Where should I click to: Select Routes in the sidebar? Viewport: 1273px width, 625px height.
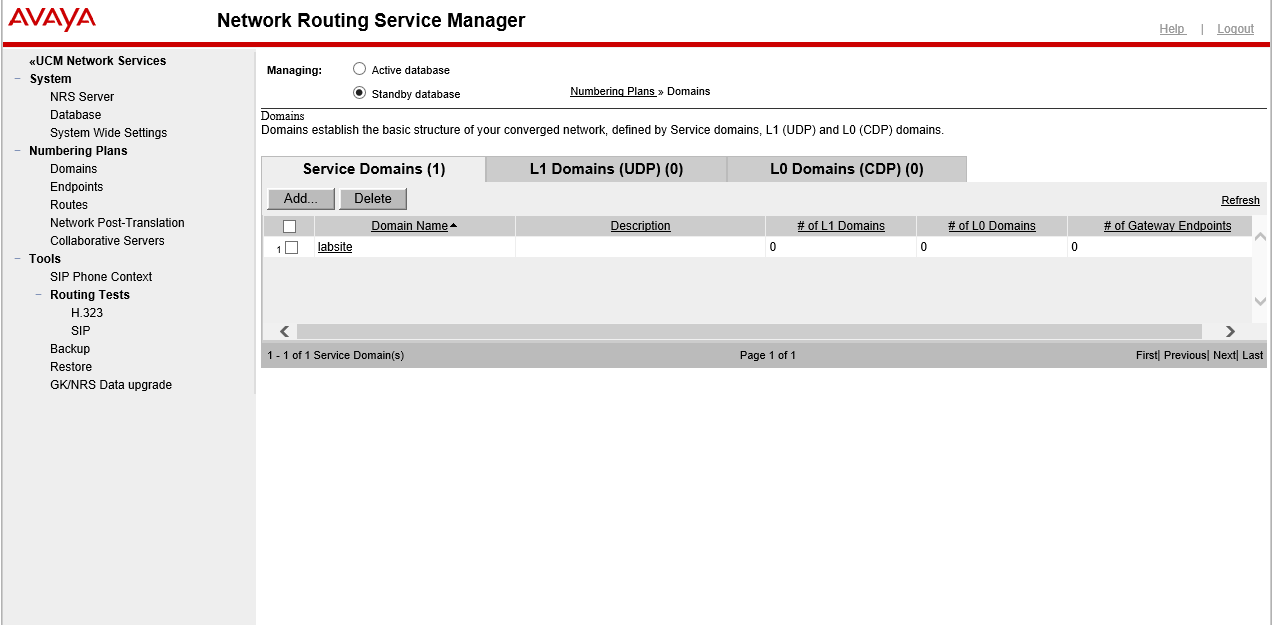click(69, 205)
